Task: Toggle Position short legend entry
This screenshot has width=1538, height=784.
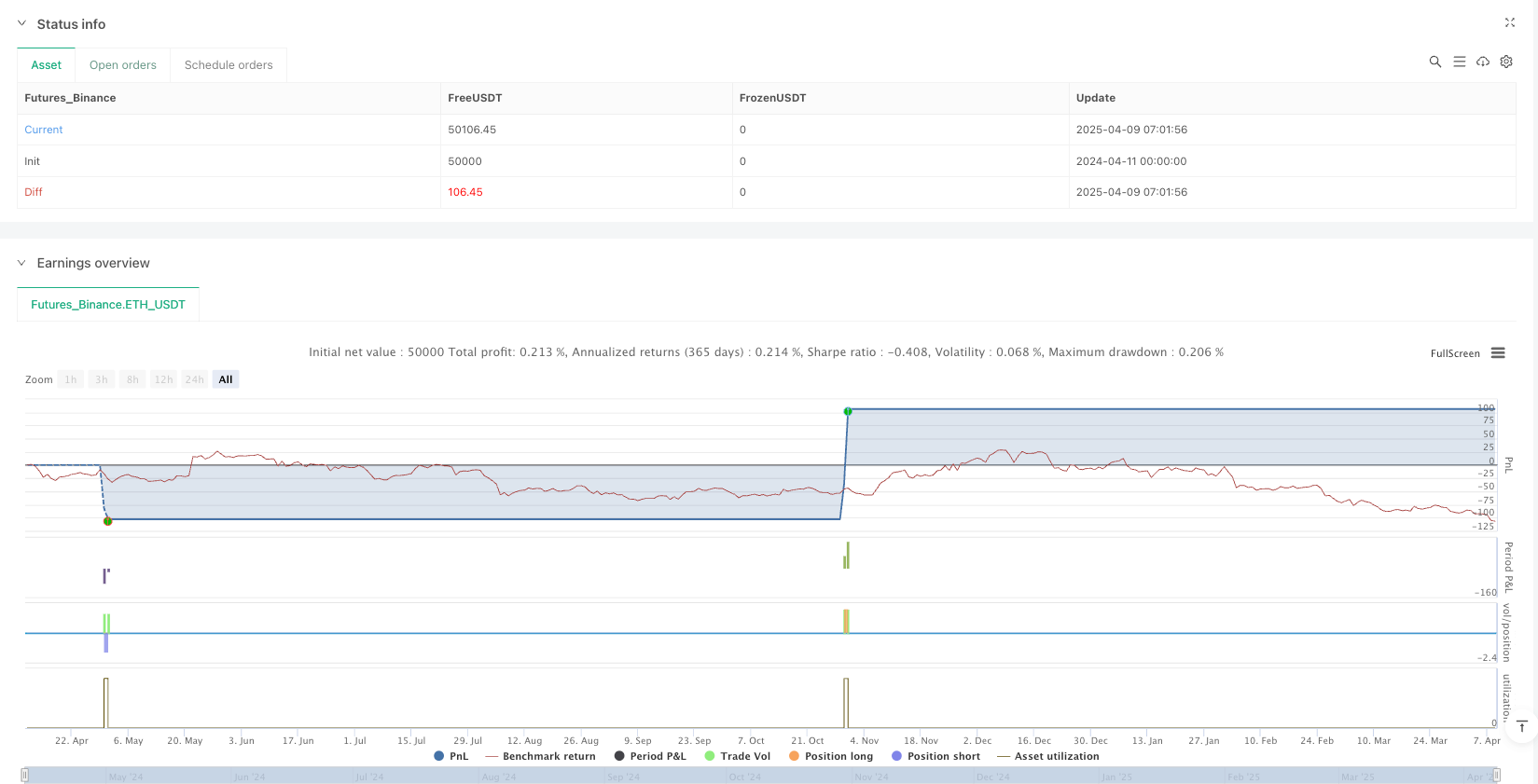Action: click(x=935, y=756)
